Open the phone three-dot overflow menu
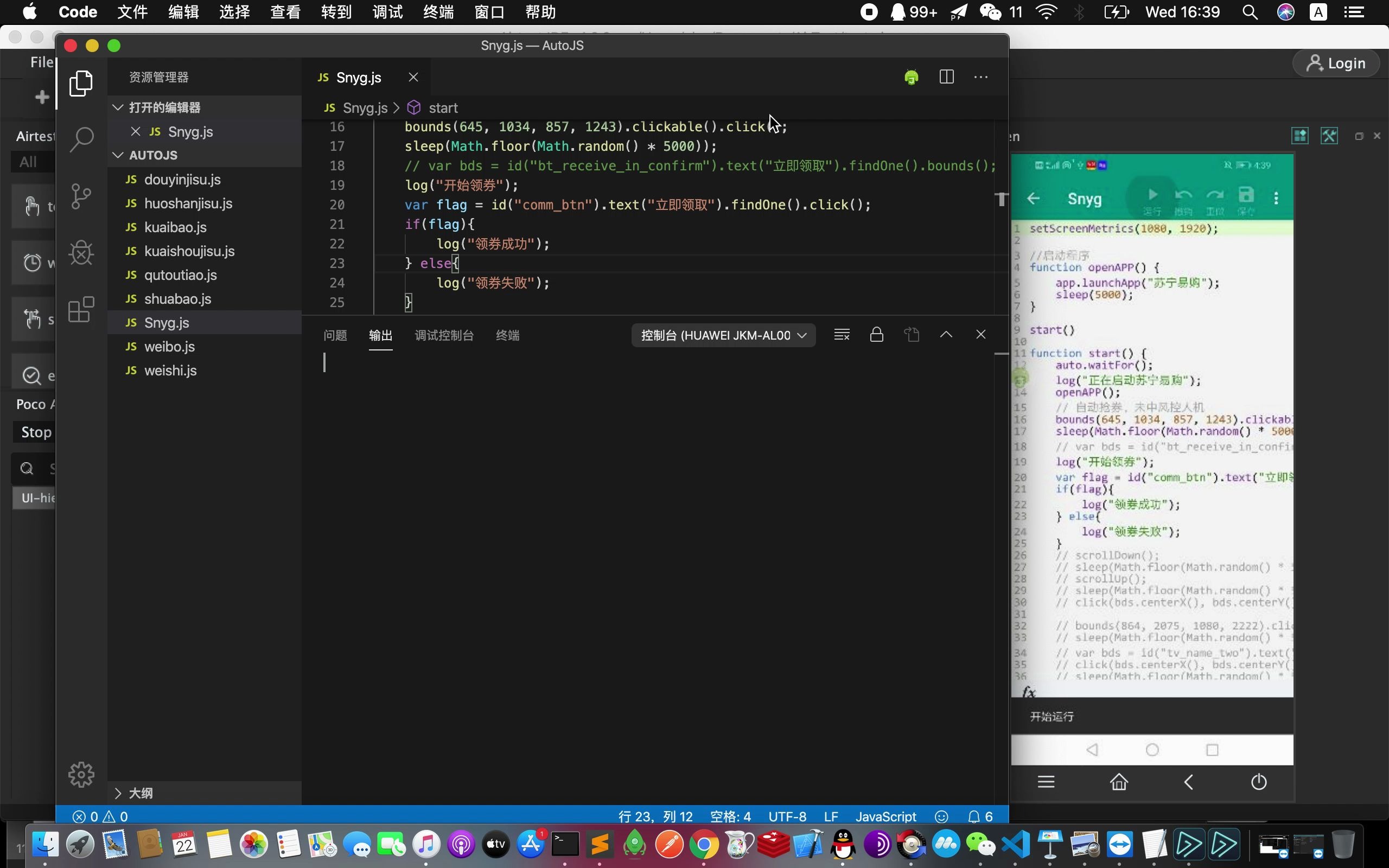The height and width of the screenshot is (868, 1389). [x=1277, y=198]
